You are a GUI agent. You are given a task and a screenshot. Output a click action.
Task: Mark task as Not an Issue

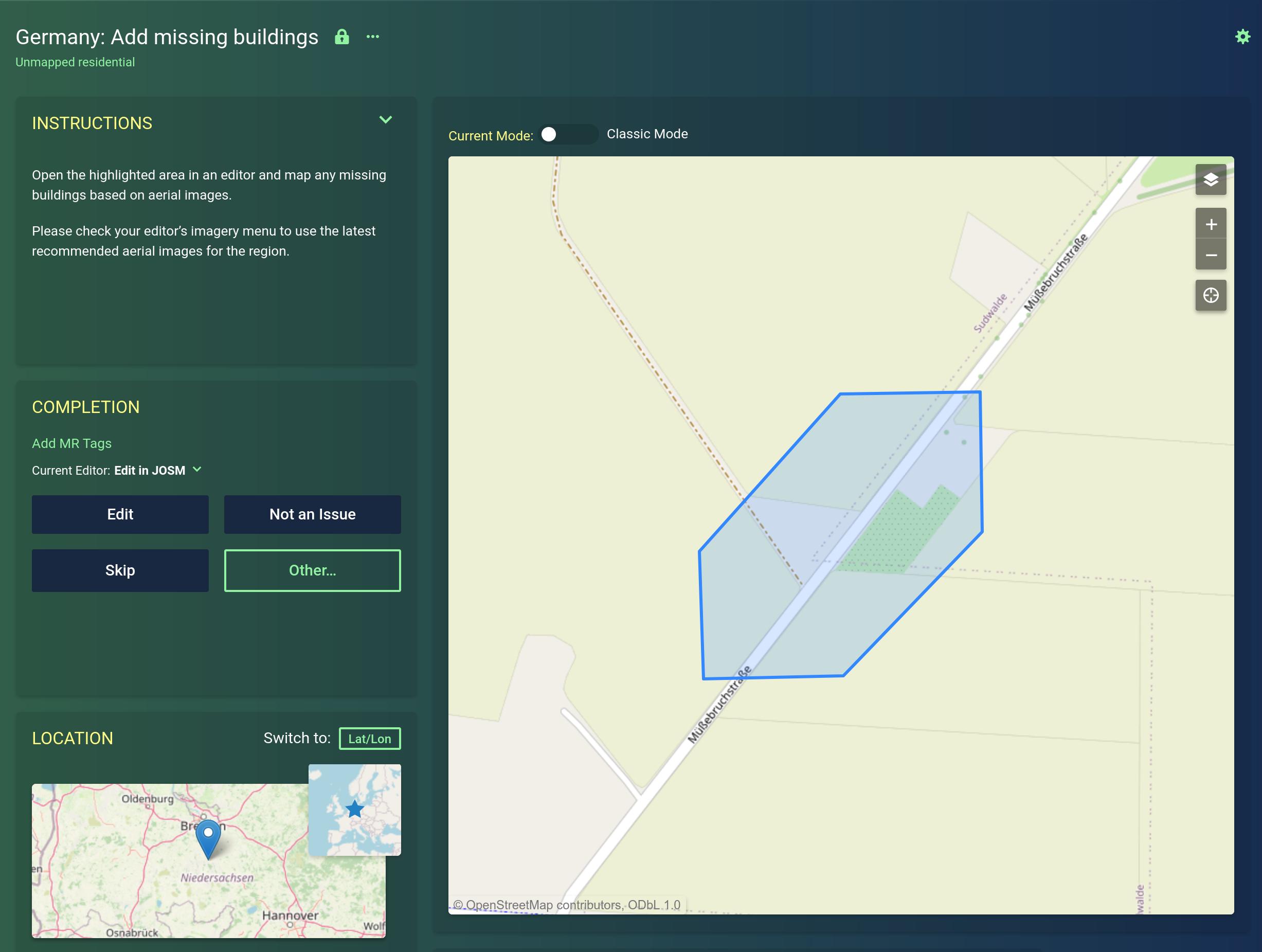click(312, 514)
